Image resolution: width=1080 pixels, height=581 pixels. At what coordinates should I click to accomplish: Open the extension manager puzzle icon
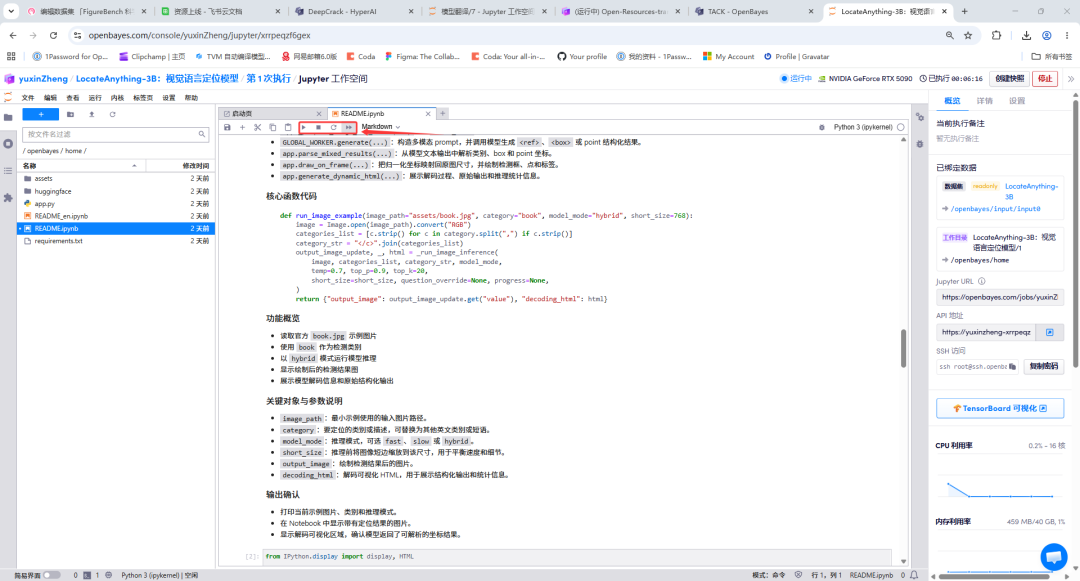pos(8,198)
